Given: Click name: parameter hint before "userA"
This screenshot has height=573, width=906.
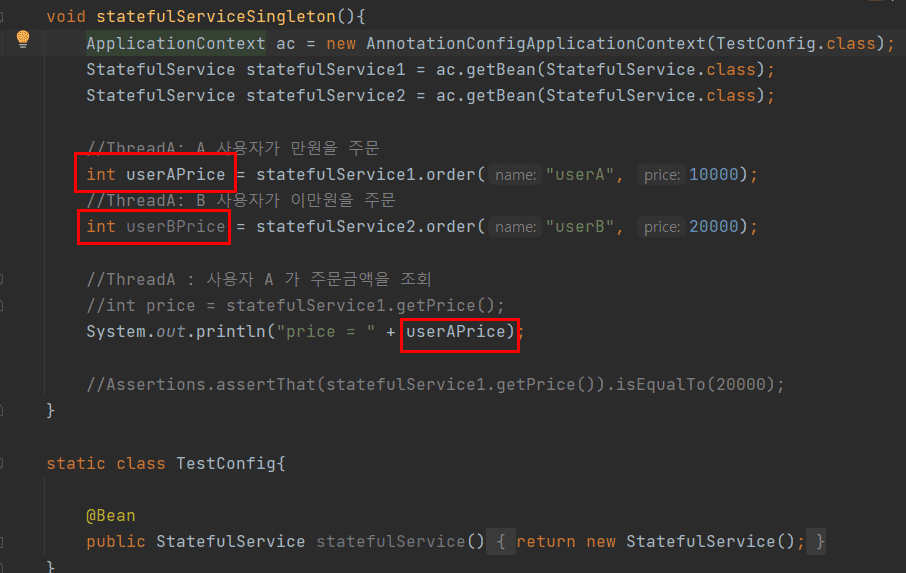Looking at the screenshot, I should click(515, 175).
